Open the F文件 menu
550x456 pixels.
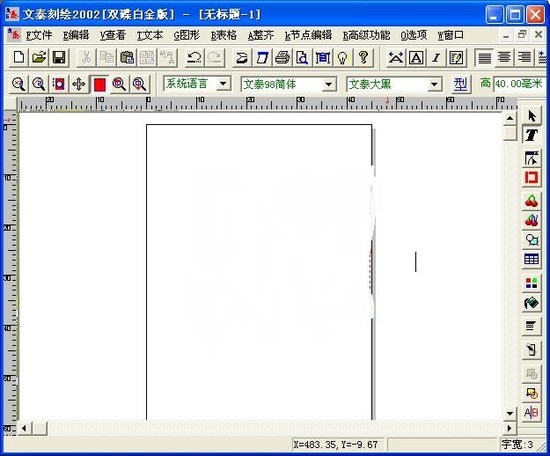(39, 35)
